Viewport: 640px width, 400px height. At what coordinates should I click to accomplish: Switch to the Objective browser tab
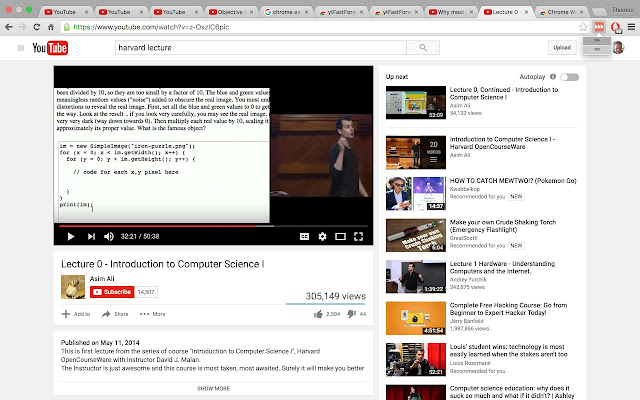[231, 12]
